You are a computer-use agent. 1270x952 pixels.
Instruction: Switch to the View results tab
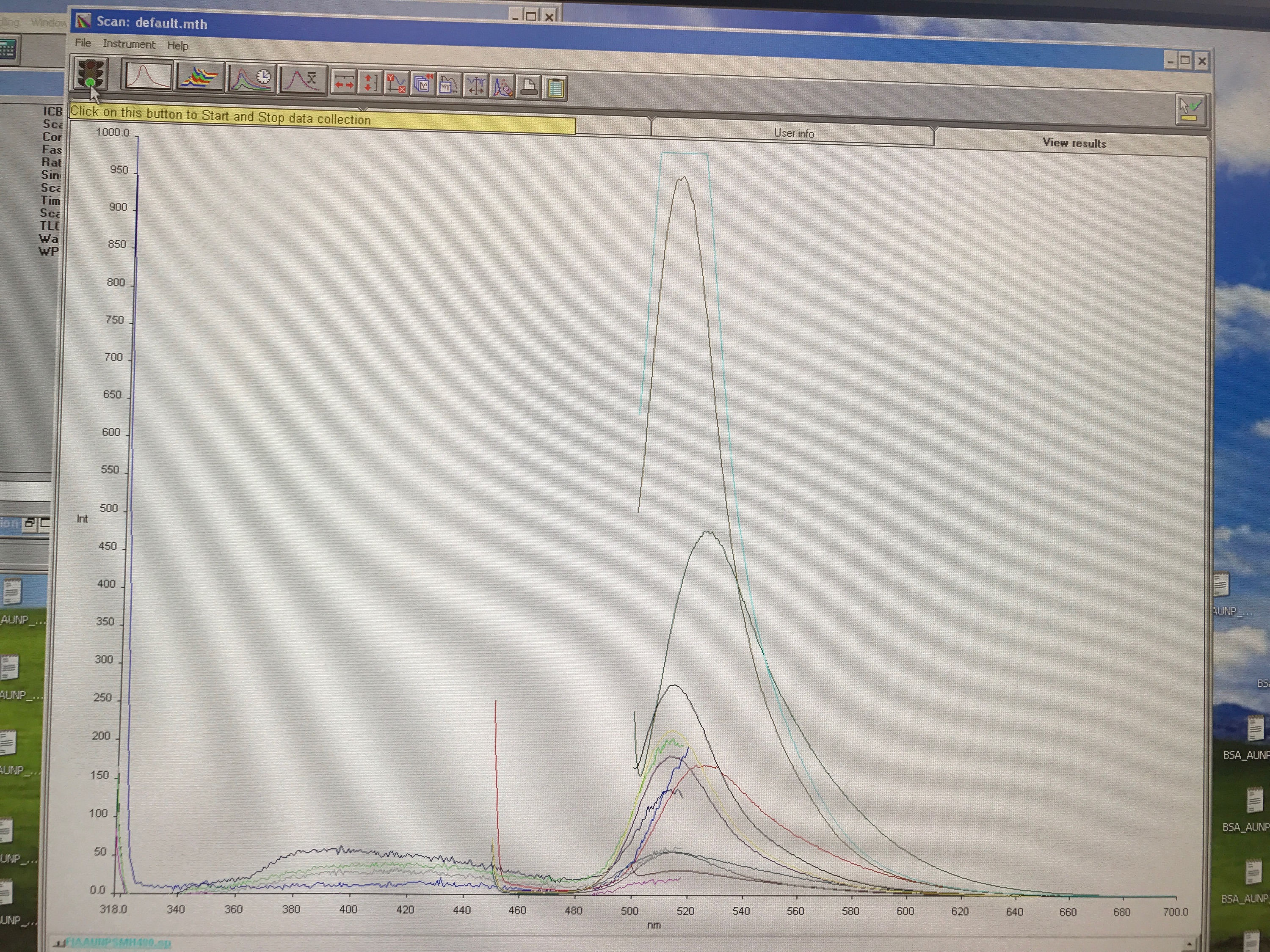click(1074, 143)
